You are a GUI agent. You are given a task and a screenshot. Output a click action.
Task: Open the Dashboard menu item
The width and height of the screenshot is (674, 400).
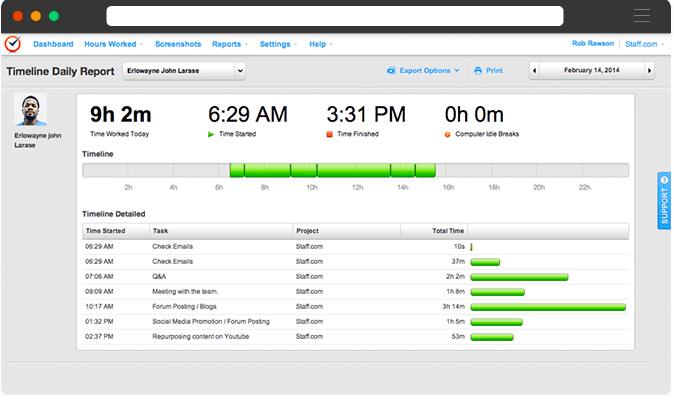[53, 44]
